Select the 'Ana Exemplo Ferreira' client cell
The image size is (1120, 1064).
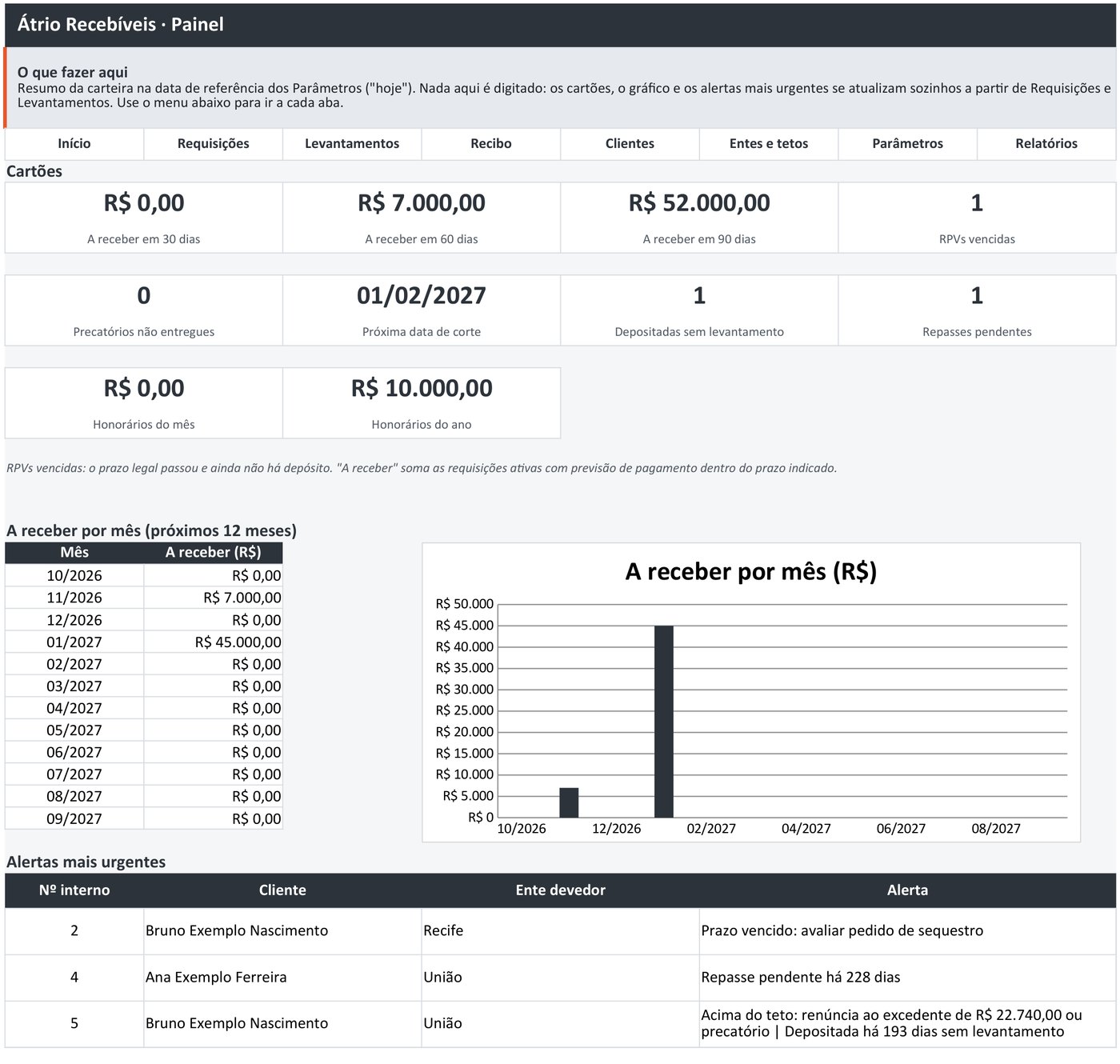[282, 978]
